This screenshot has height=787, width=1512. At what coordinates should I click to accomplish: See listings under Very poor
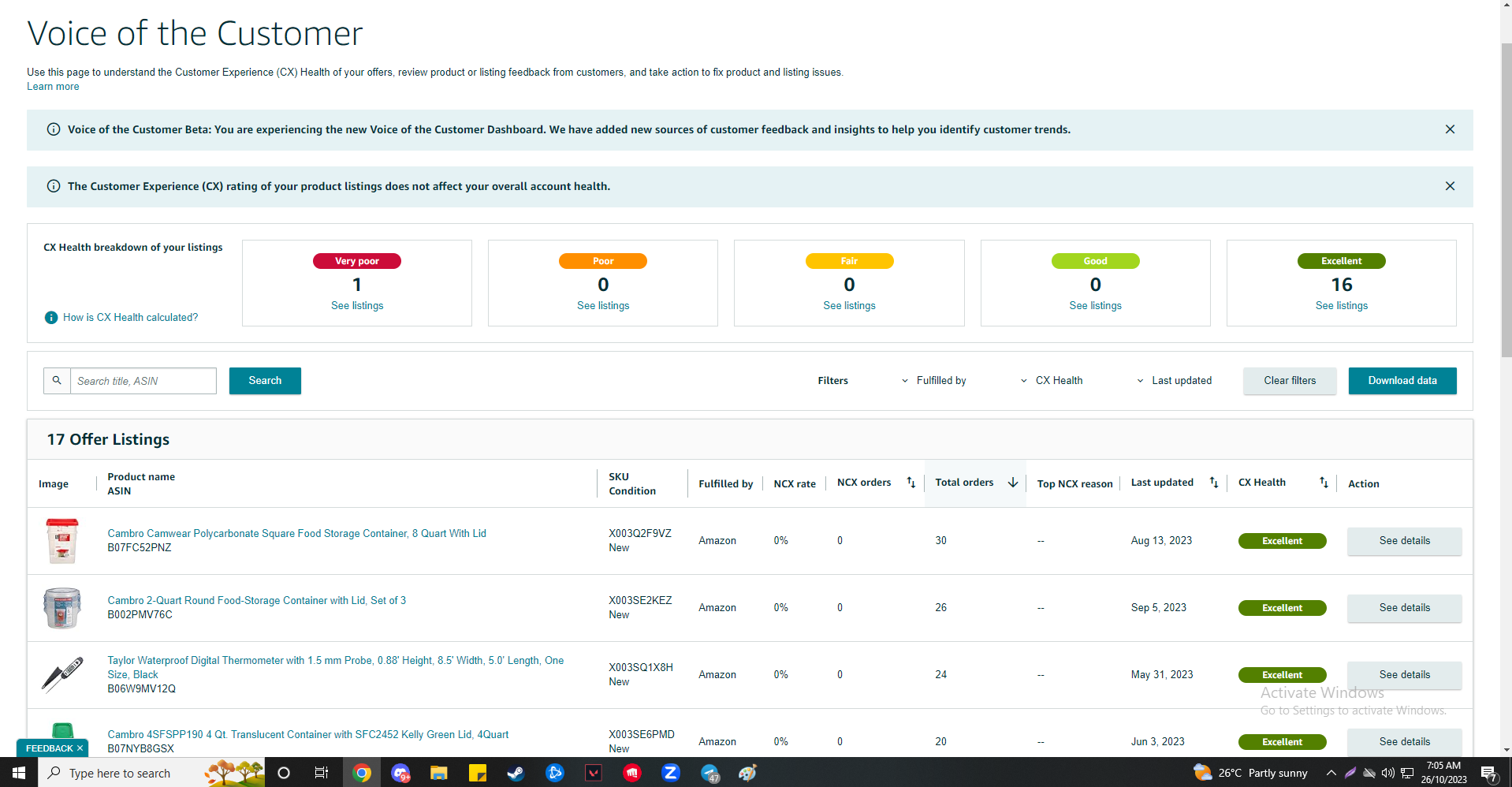357,305
